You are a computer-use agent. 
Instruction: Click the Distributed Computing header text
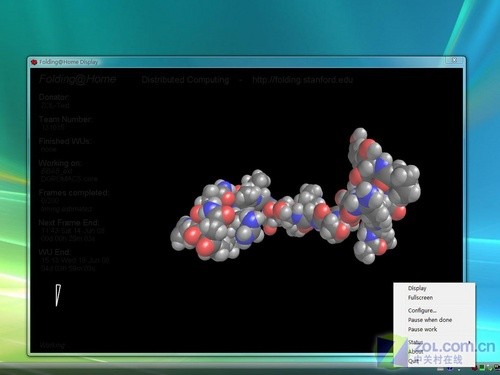[185, 80]
